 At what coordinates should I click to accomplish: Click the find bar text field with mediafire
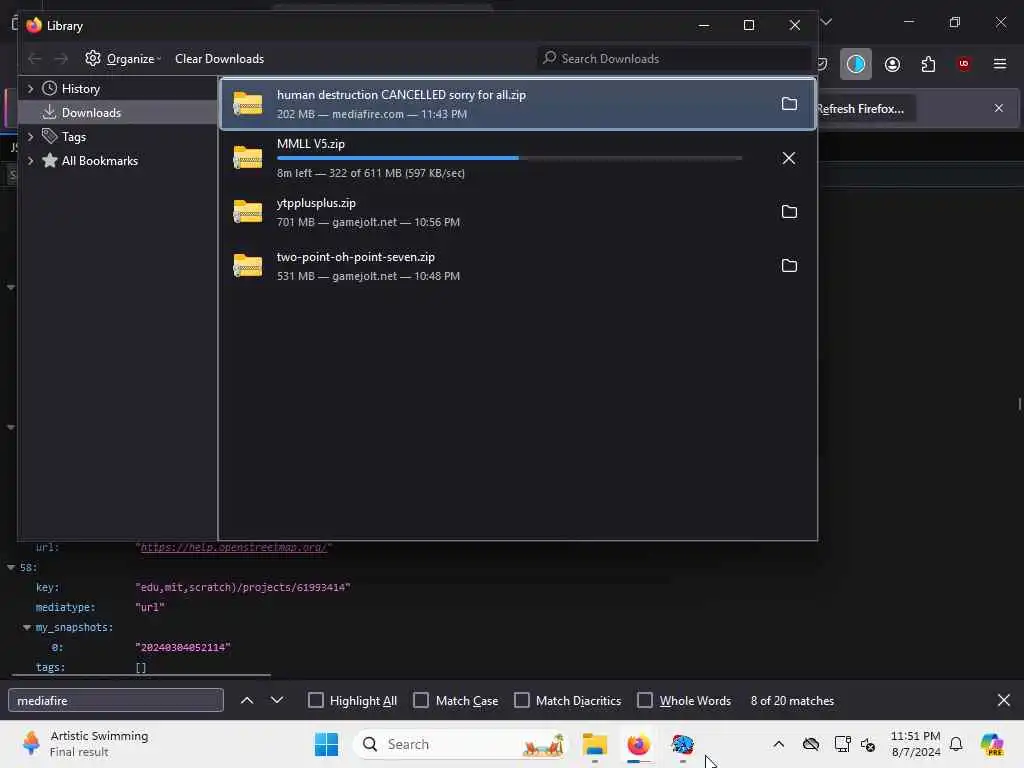pos(116,700)
